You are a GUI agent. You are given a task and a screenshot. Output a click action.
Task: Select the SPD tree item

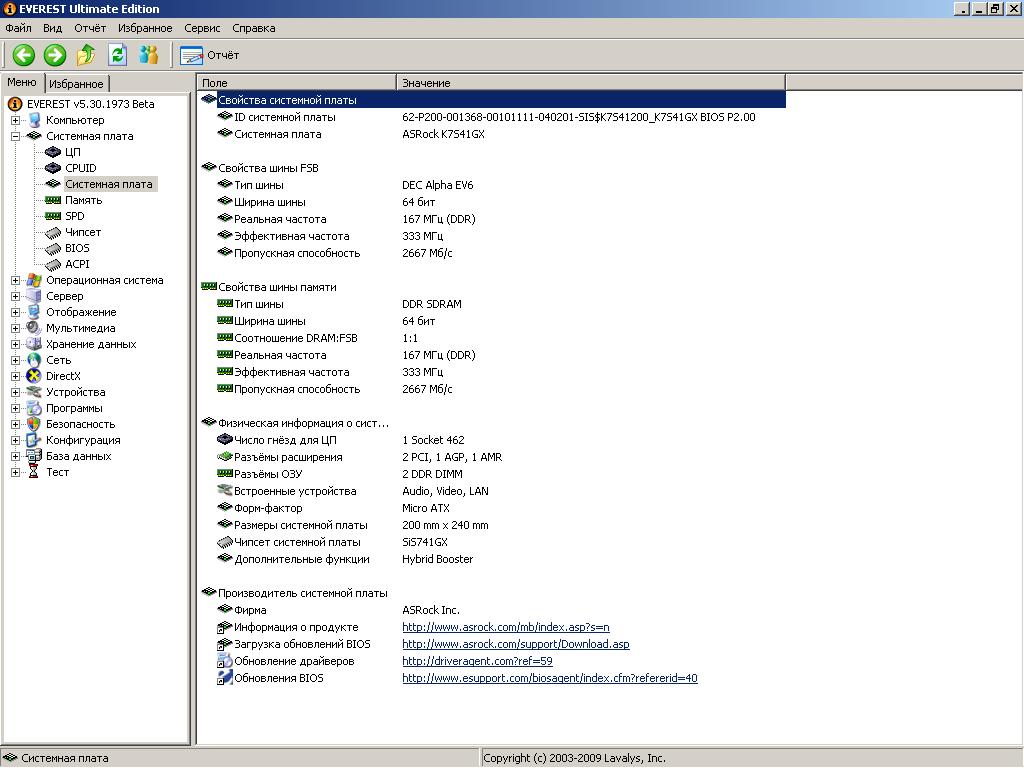coord(75,216)
